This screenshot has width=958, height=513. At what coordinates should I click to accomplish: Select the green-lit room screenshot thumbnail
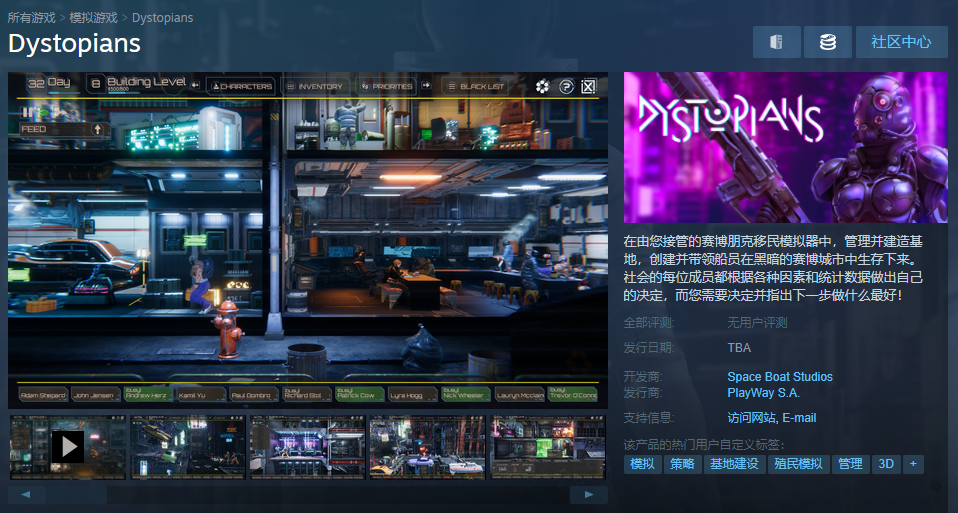(x=547, y=447)
